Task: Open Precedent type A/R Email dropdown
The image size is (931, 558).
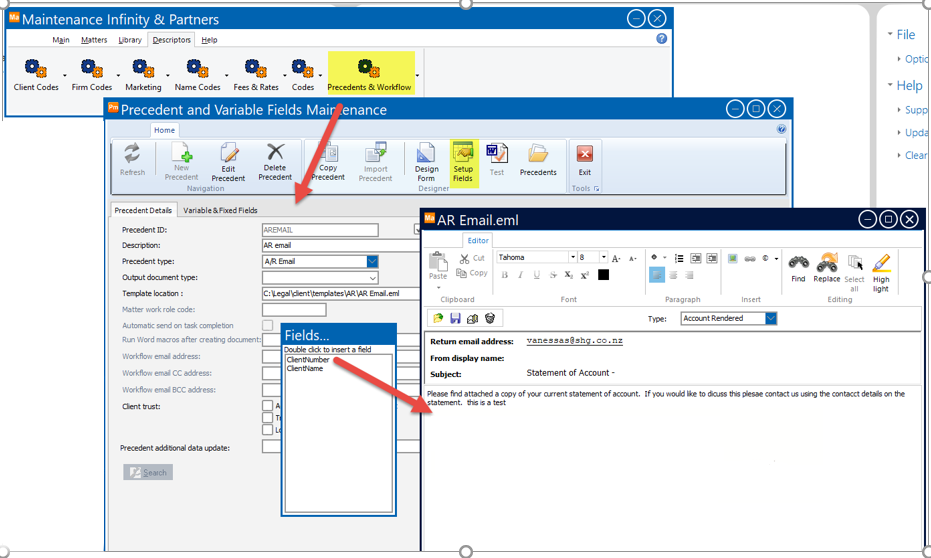Action: [x=372, y=261]
